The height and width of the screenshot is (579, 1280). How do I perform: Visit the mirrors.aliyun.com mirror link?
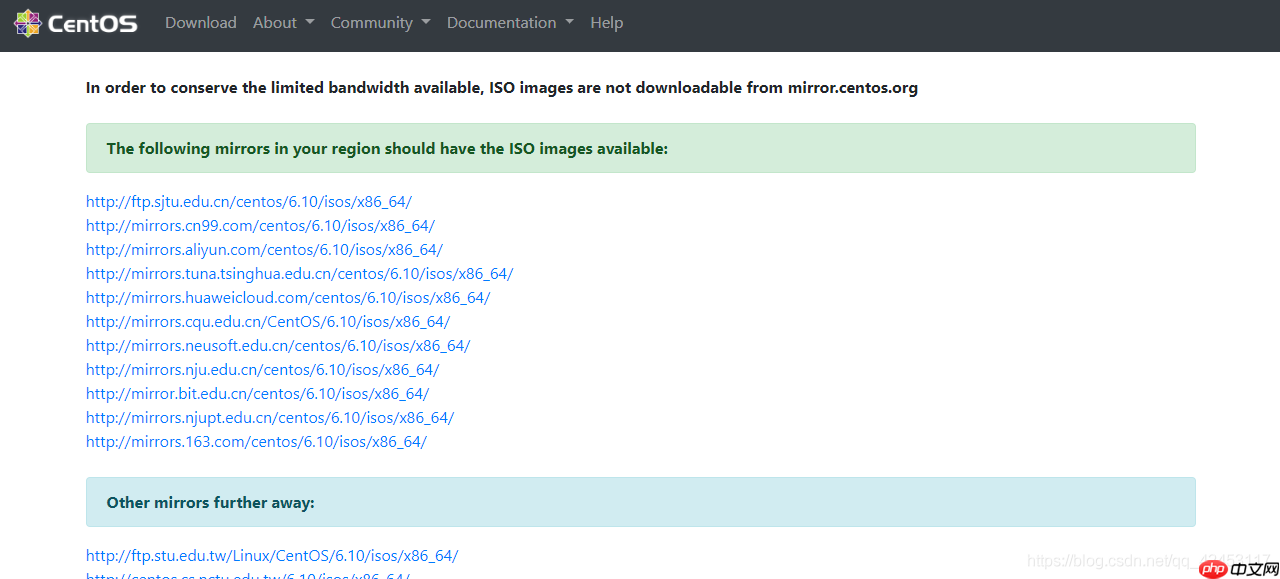tap(264, 250)
